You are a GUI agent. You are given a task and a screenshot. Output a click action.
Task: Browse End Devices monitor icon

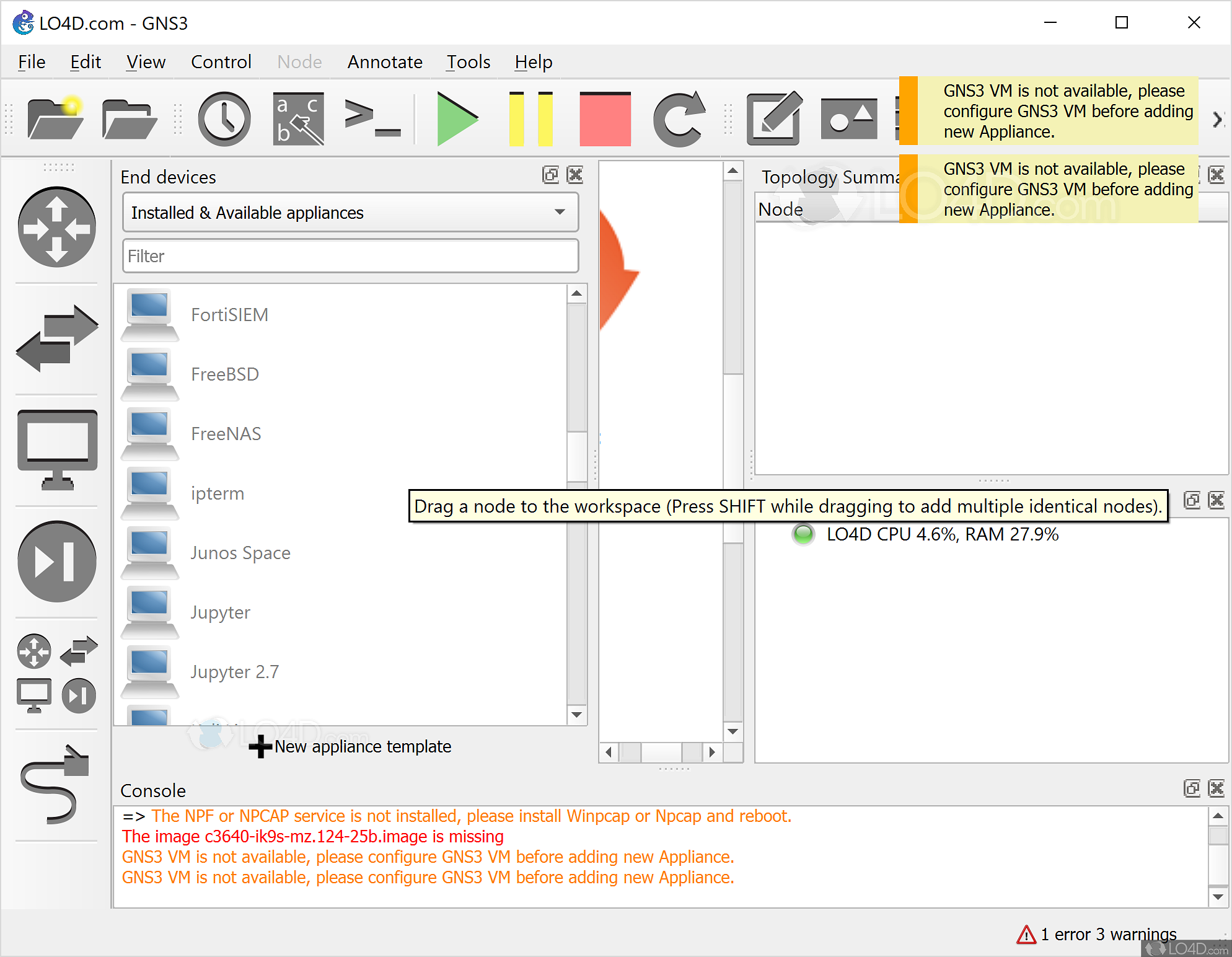coord(57,449)
